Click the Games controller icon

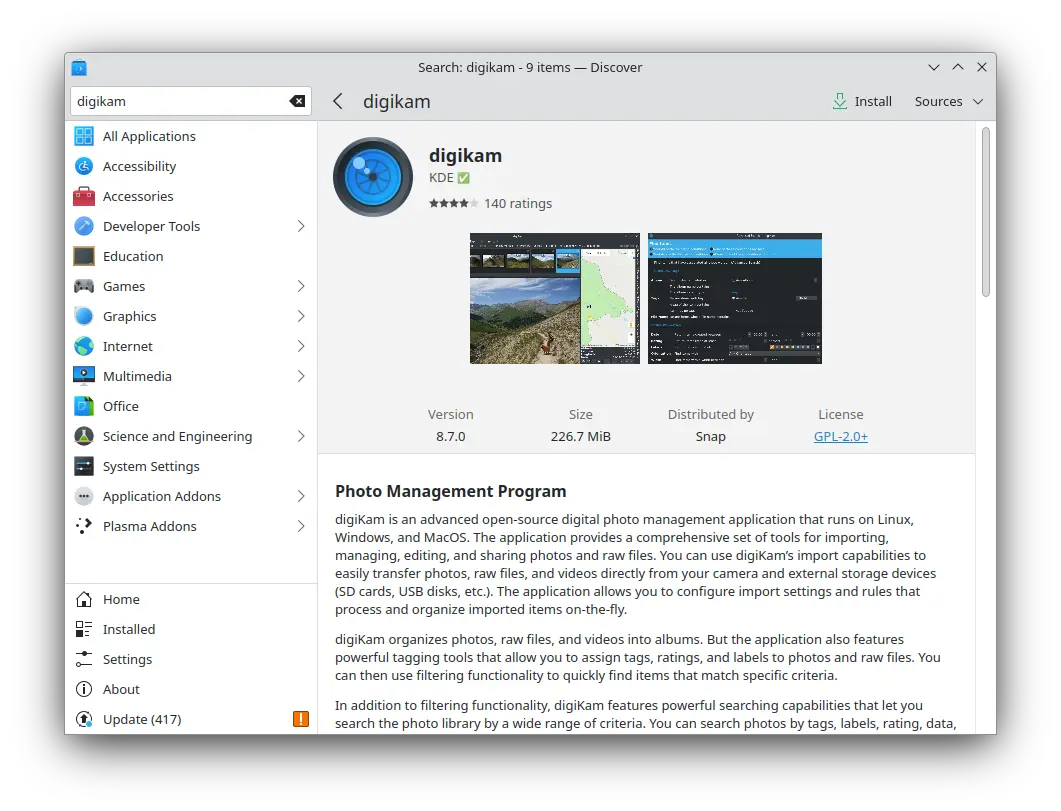[84, 286]
